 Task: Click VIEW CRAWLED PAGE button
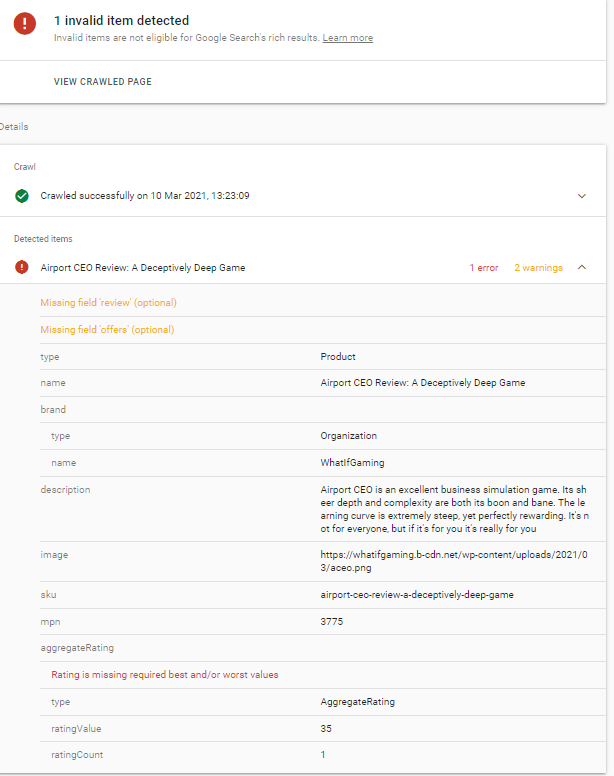(x=103, y=82)
